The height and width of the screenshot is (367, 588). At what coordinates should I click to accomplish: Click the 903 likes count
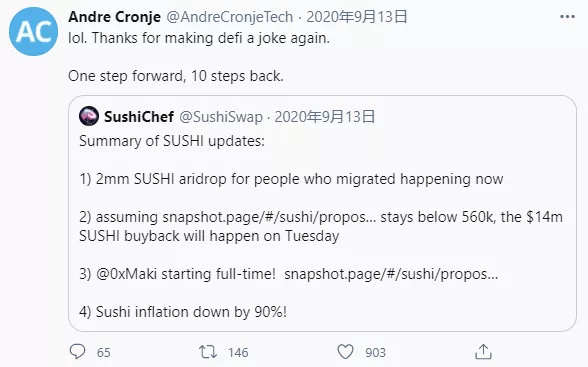375,352
